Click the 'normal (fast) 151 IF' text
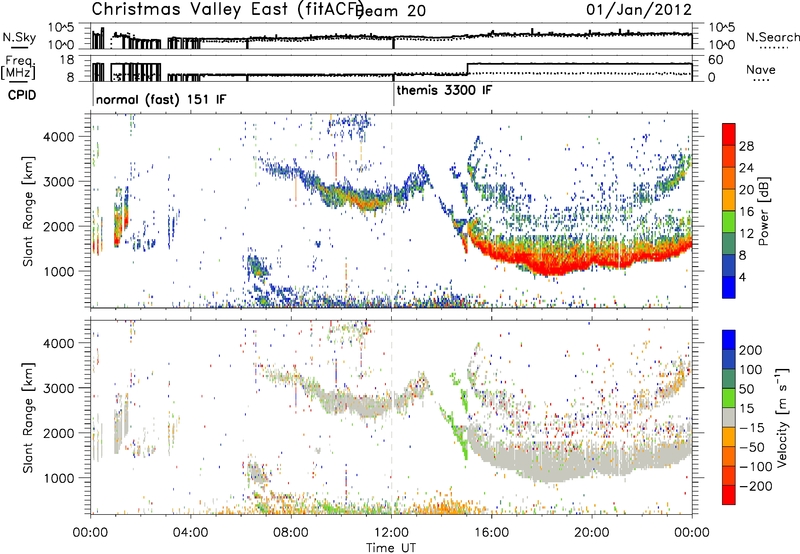 click(161, 99)
